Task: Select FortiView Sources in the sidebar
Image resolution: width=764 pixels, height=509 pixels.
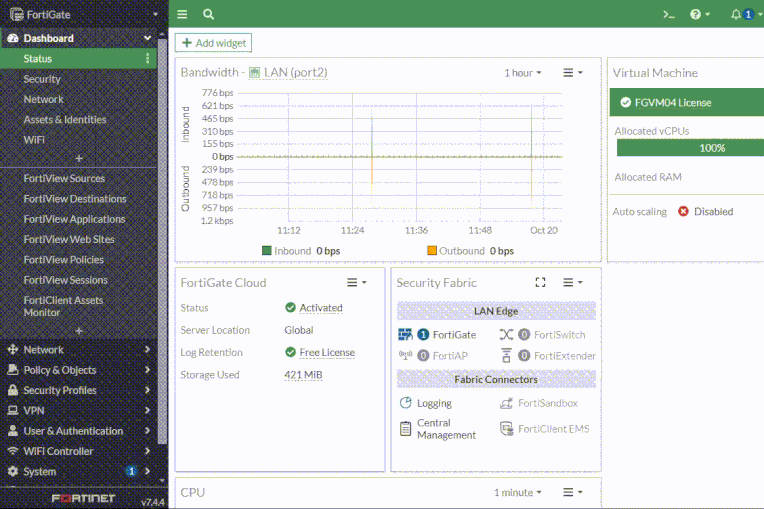Action: tap(64, 179)
